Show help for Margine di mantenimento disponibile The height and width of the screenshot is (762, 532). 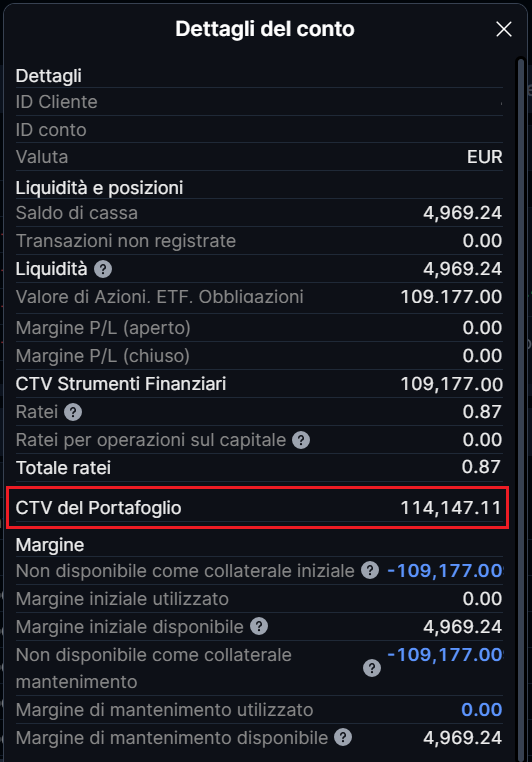pyautogui.click(x=343, y=738)
